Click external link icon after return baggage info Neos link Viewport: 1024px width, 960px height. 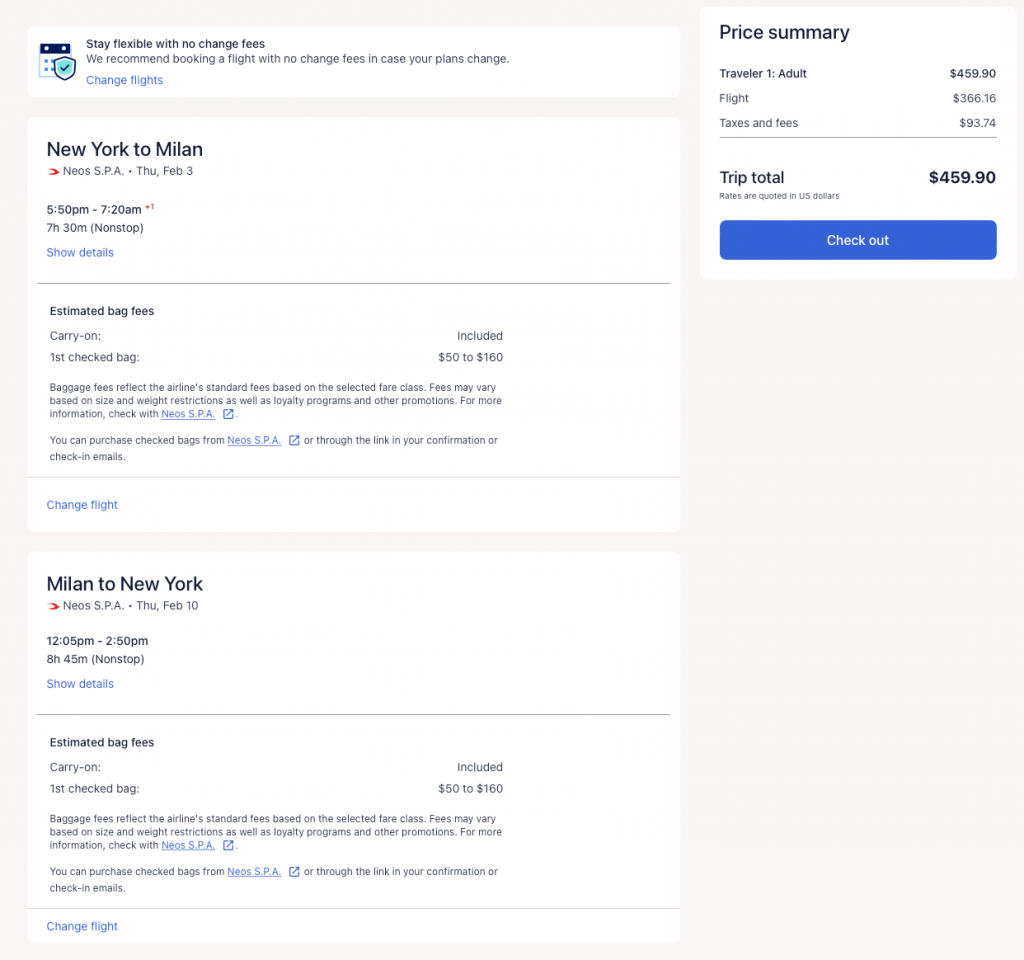pyautogui.click(x=228, y=845)
